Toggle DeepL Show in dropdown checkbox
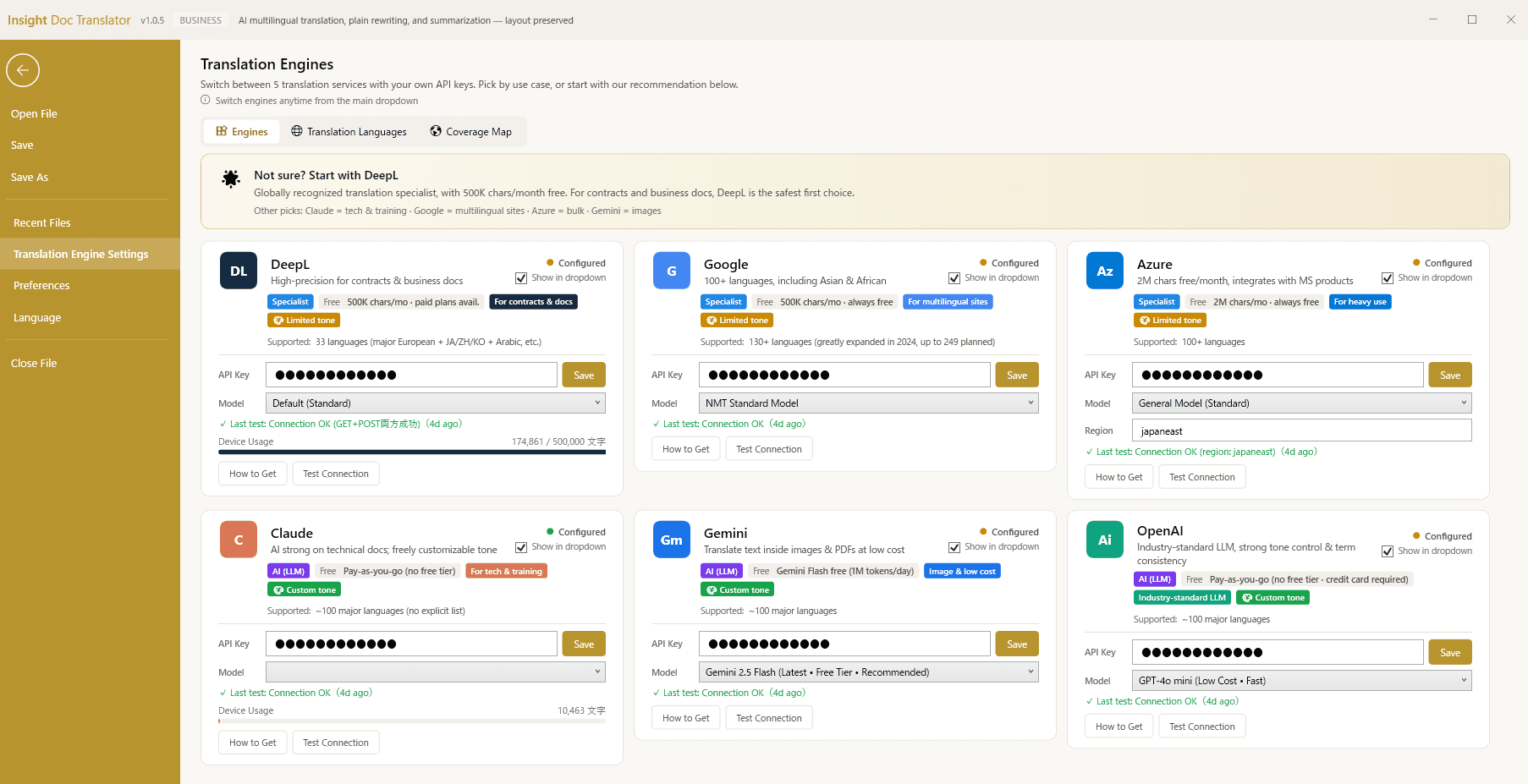 [x=521, y=278]
